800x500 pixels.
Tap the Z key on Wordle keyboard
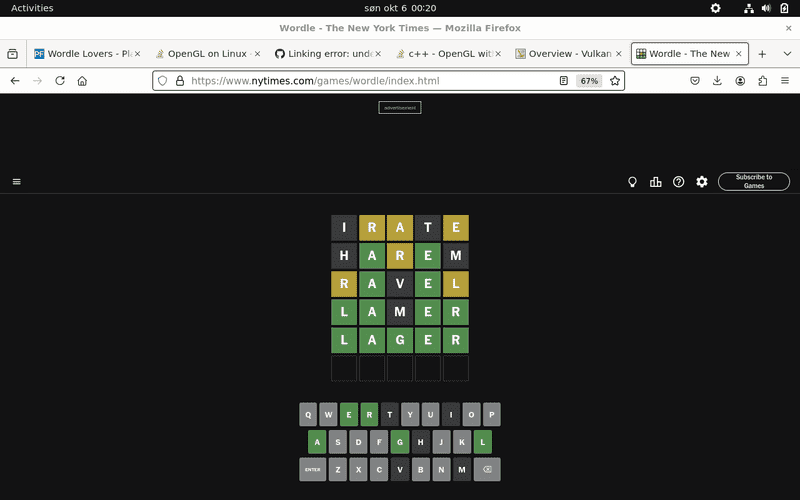click(338, 469)
